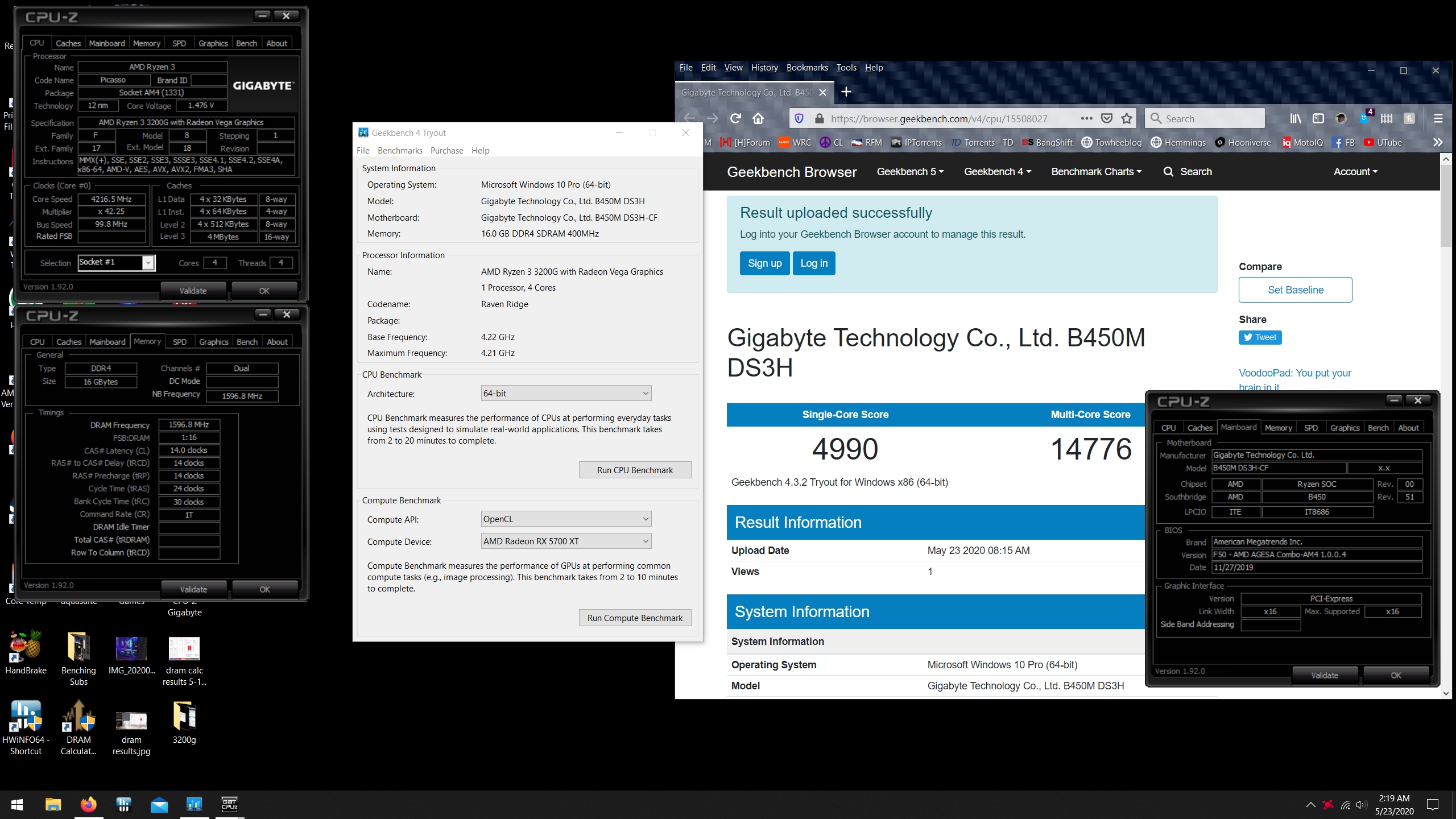Viewport: 1456px width, 819px height.
Task: Switch to SPD tab in Memory CPU-Z window
Action: [x=179, y=342]
